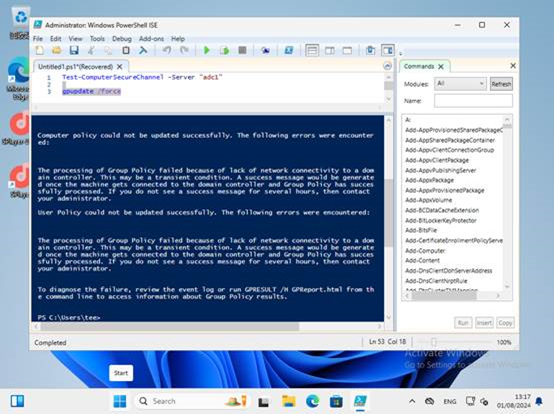The width and height of the screenshot is (555, 415).
Task: Select Add-BitsFile in the command list
Action: tap(421, 230)
